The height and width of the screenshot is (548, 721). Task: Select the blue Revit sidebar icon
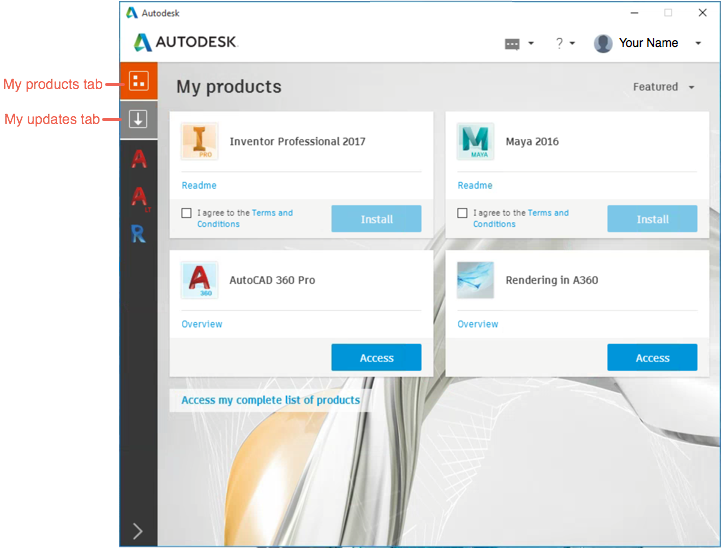pyautogui.click(x=138, y=234)
